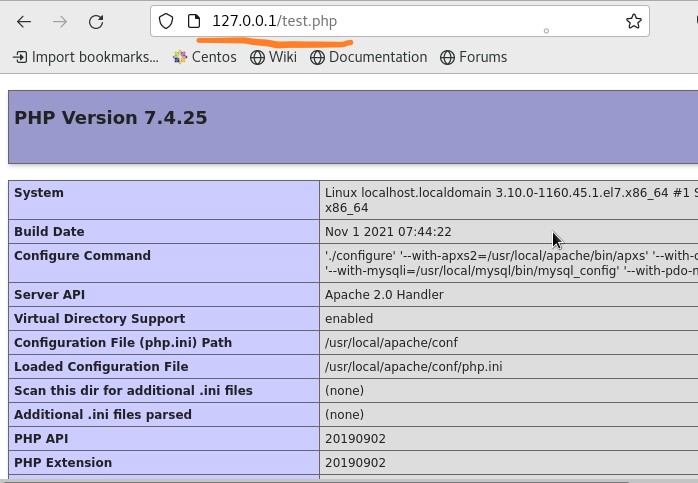Click the (none) value for Additional .ini files
Viewport: 698px width, 483px height.
click(345, 414)
